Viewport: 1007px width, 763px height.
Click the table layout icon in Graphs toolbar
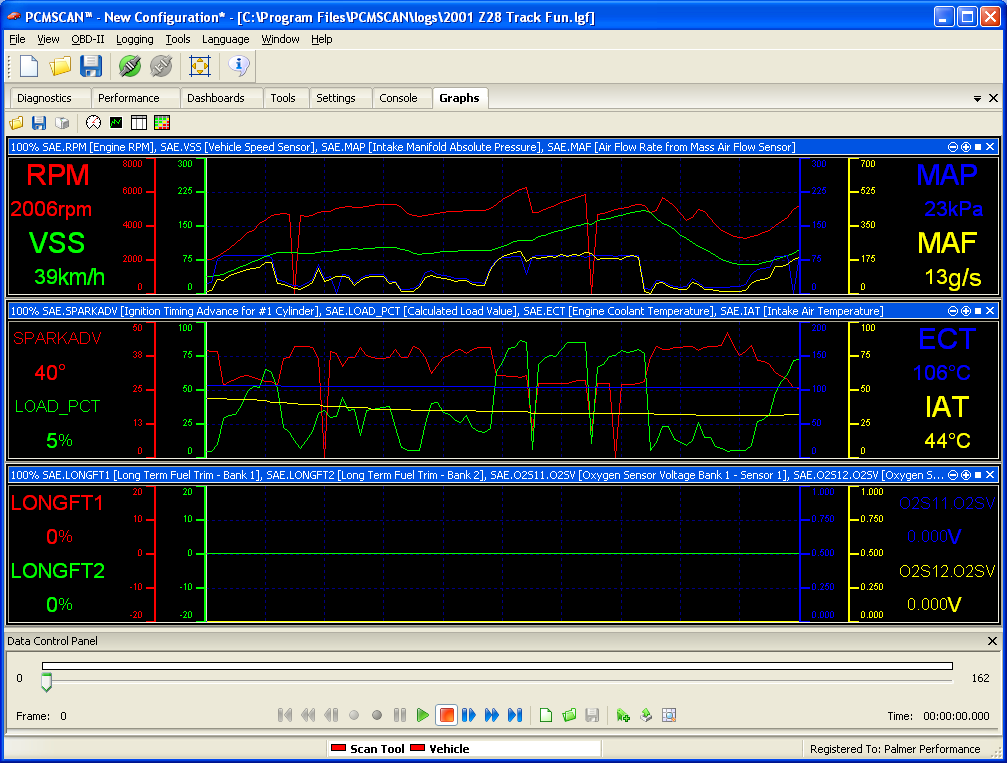pyautogui.click(x=139, y=122)
